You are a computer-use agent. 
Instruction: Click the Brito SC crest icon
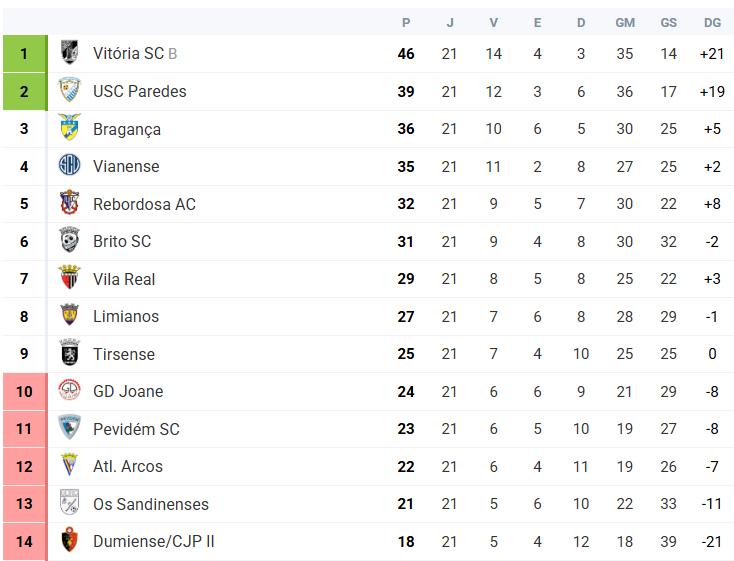click(x=69, y=241)
